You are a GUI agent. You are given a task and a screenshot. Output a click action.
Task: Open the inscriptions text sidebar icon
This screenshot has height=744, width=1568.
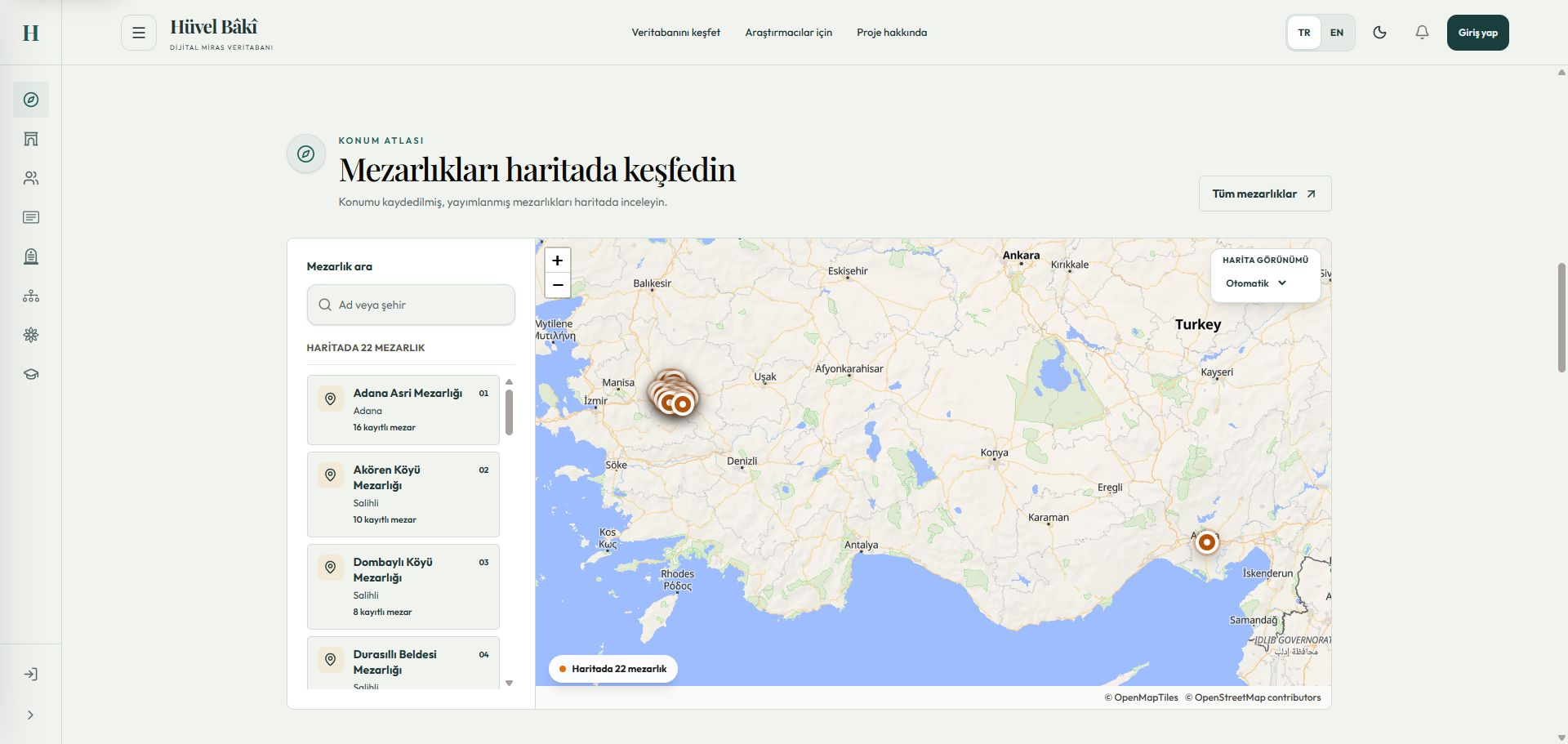[31, 217]
